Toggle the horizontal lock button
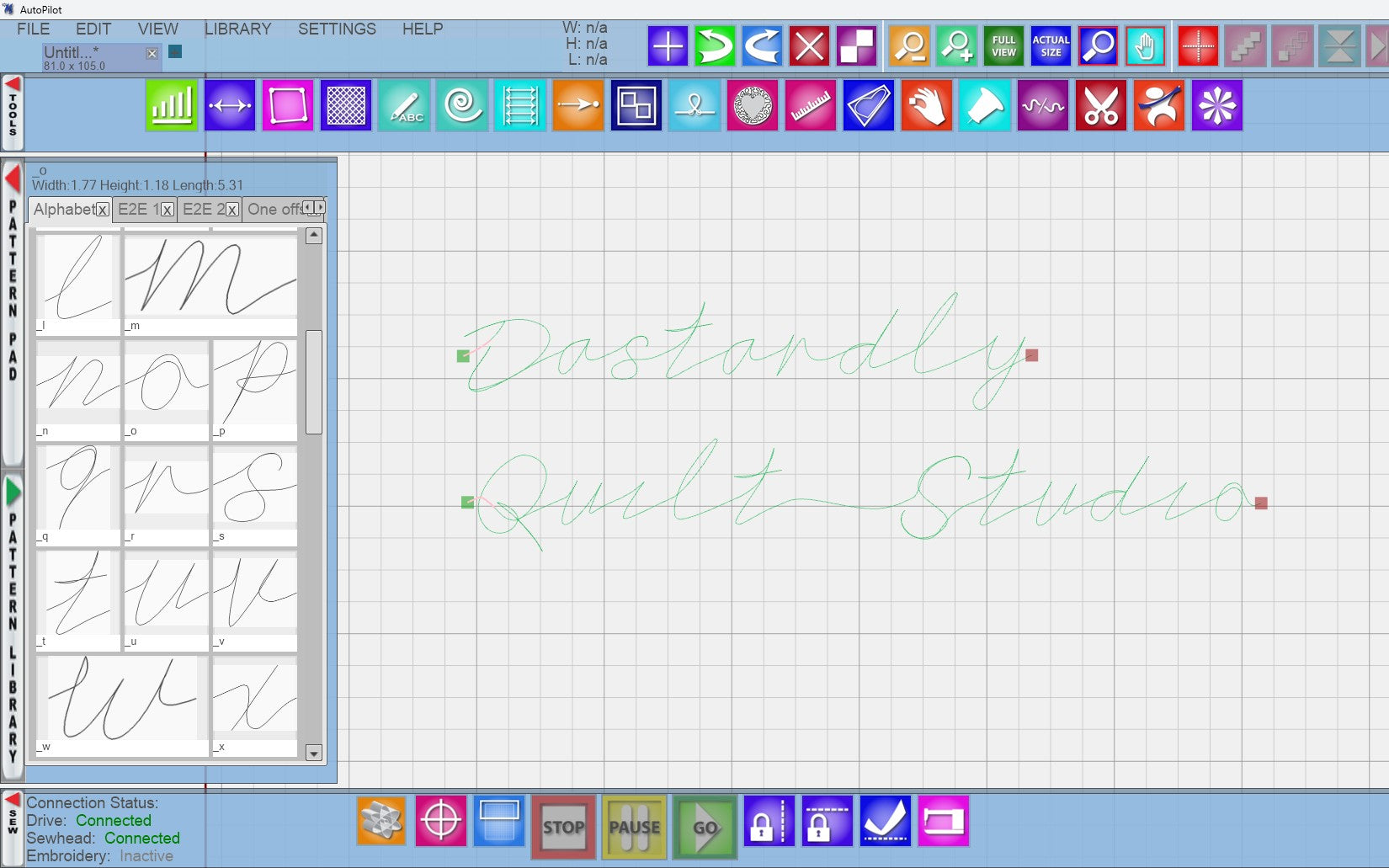Screen dimensions: 1389x868 (827, 821)
